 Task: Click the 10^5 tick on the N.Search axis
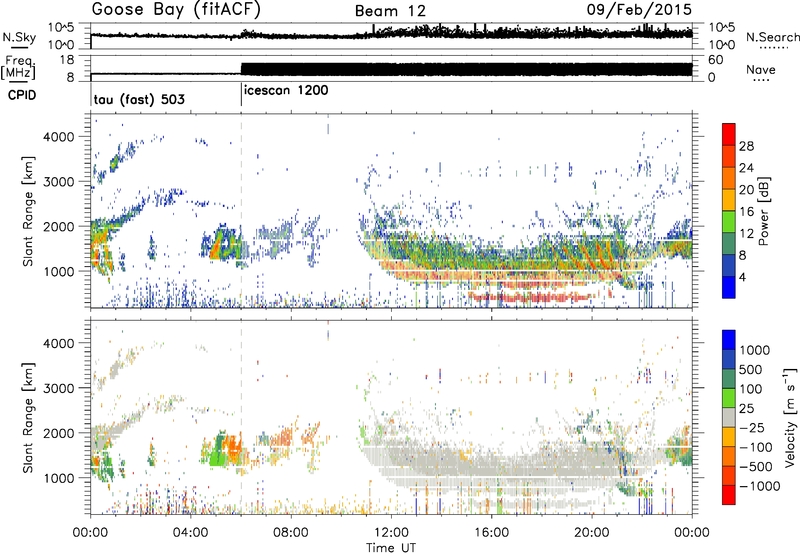pyautogui.click(x=721, y=27)
